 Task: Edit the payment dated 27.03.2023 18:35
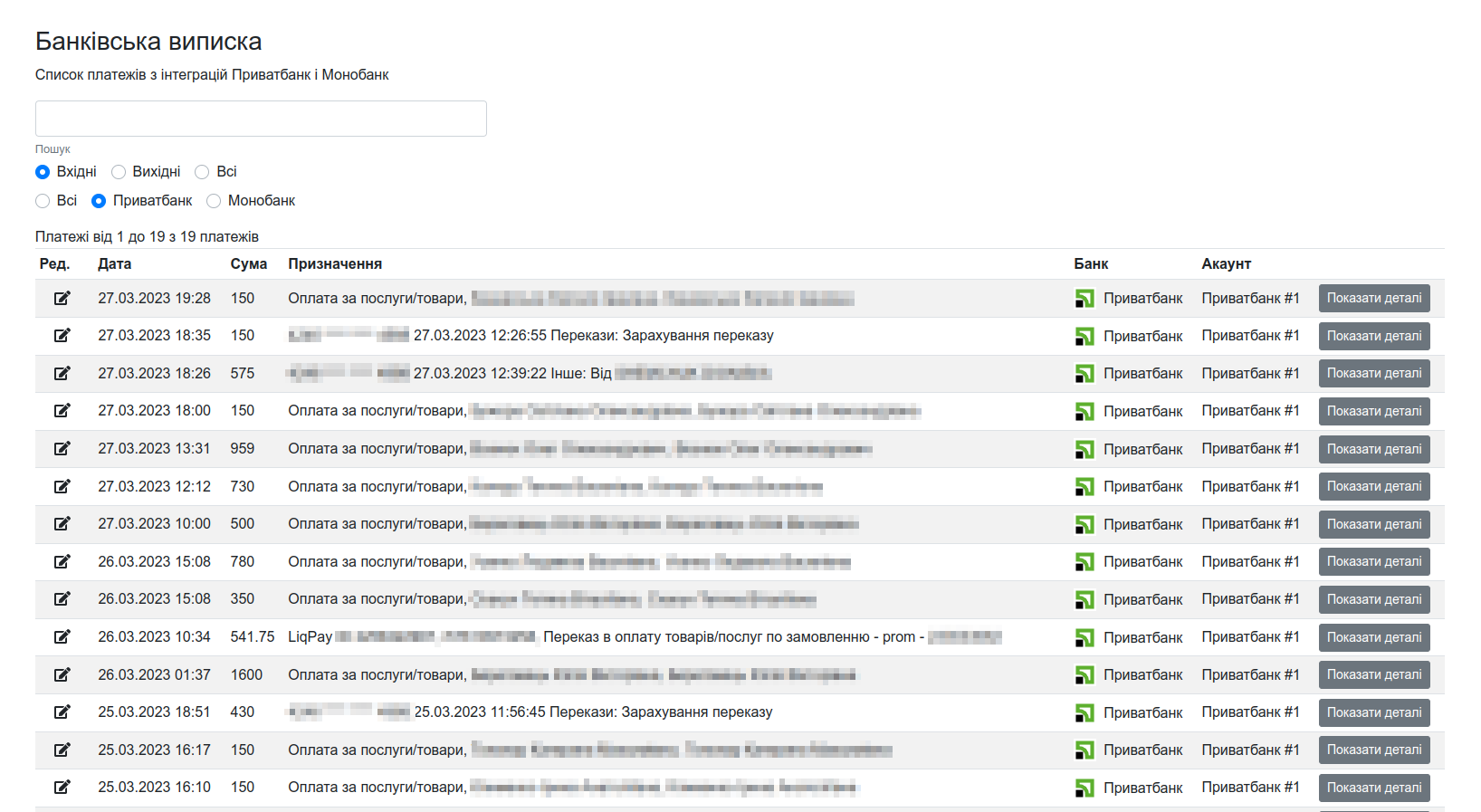[62, 336]
